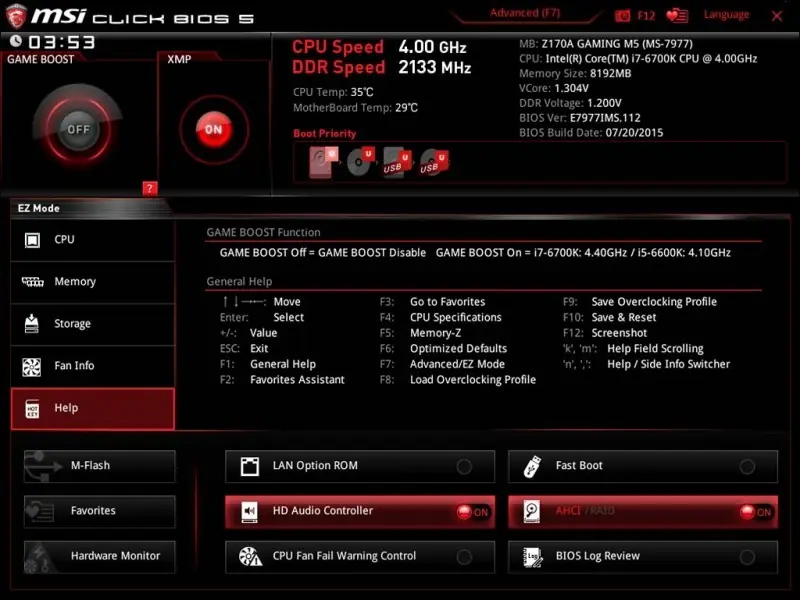Click the Load Overclocking Profile F8 entry

coord(458,380)
